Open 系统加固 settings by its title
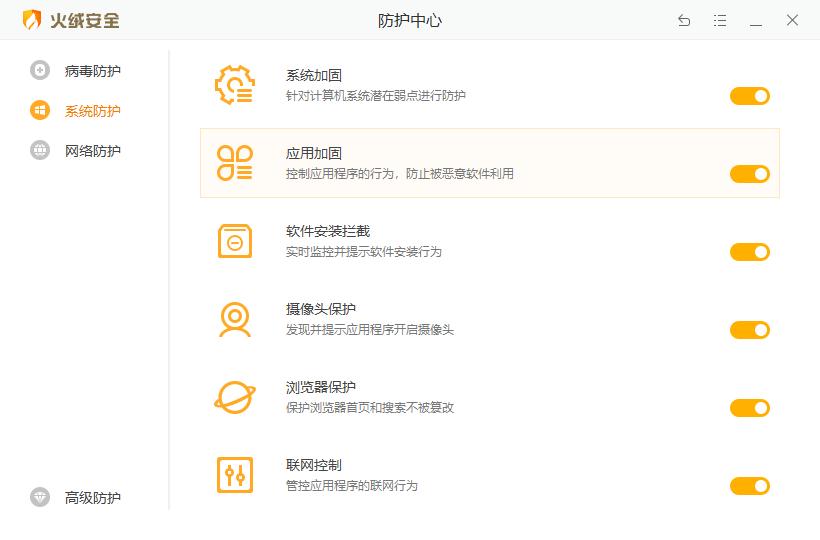This screenshot has height=540, width=820. (x=314, y=75)
